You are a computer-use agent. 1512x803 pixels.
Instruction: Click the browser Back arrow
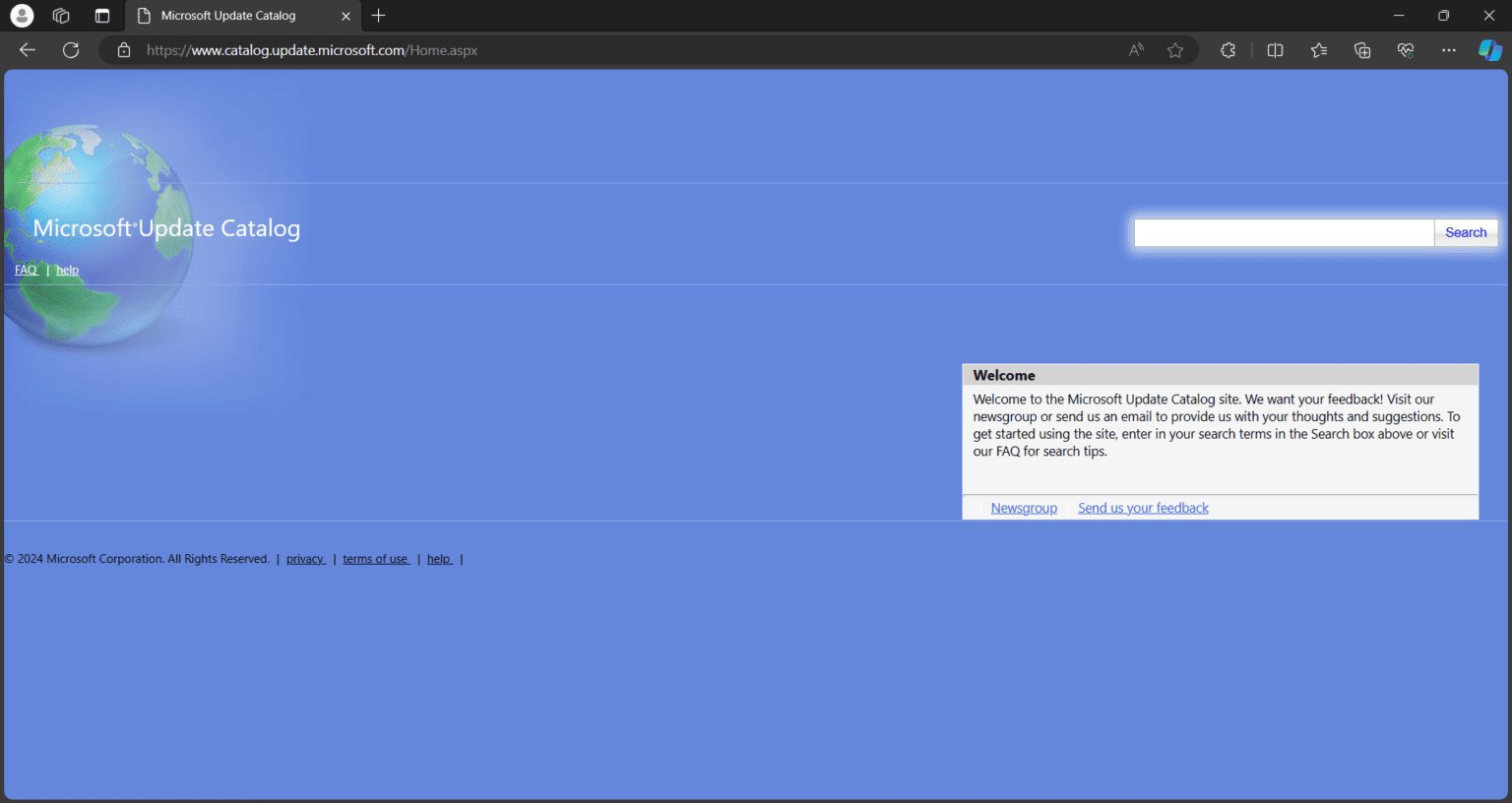point(28,50)
